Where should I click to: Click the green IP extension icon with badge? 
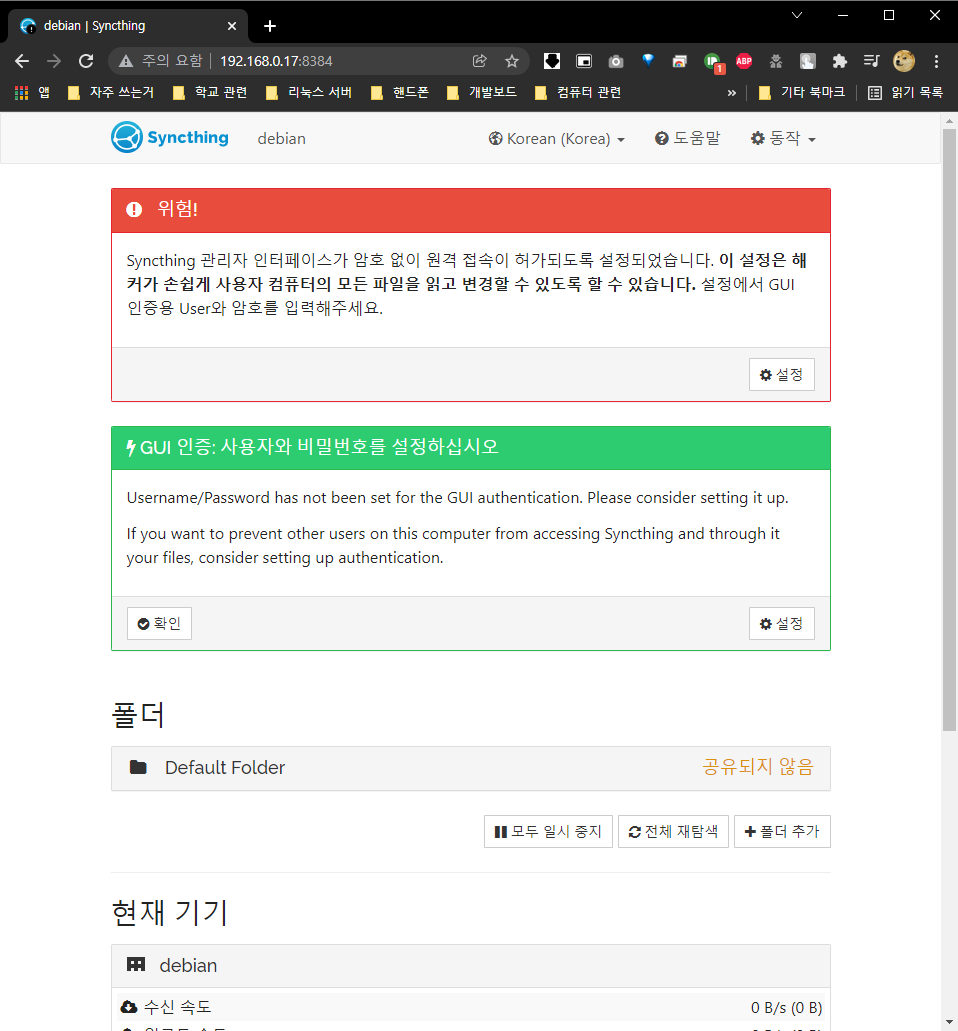[713, 62]
